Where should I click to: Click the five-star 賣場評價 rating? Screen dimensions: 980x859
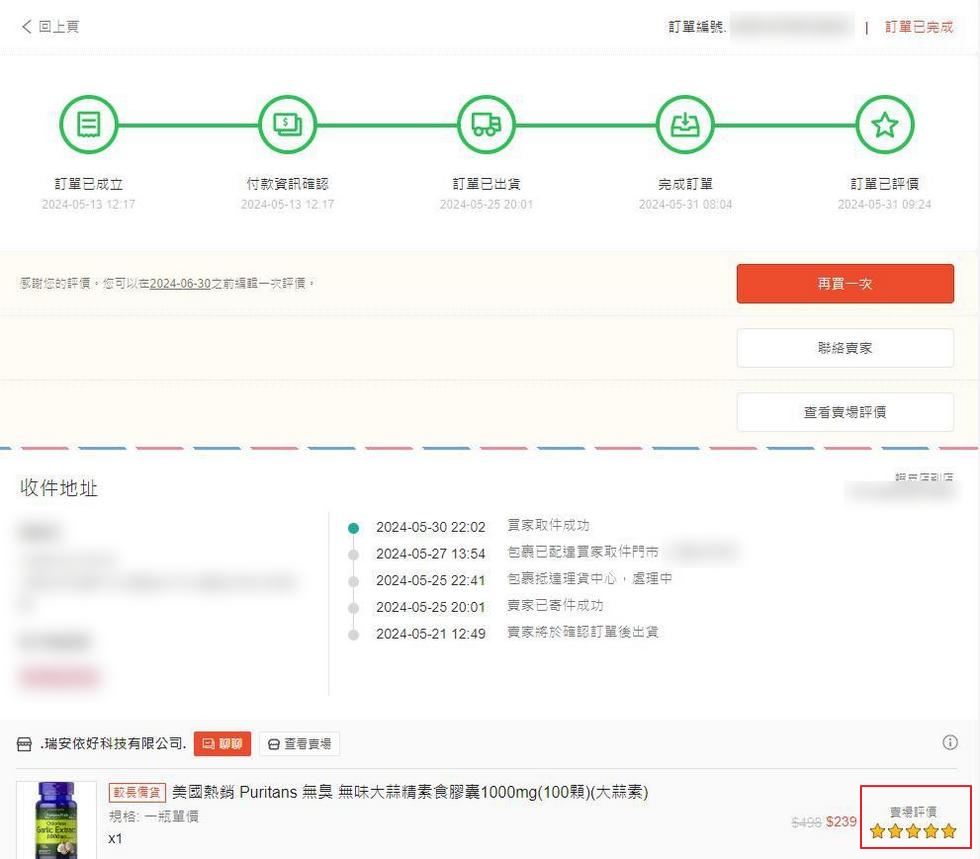coord(913,830)
